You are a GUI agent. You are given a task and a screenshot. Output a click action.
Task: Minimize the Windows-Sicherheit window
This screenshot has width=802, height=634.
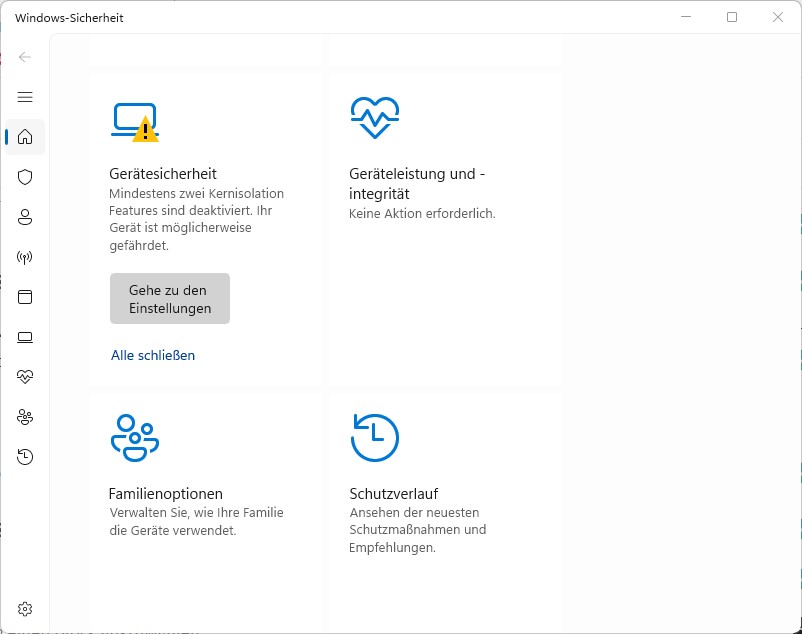[686, 17]
